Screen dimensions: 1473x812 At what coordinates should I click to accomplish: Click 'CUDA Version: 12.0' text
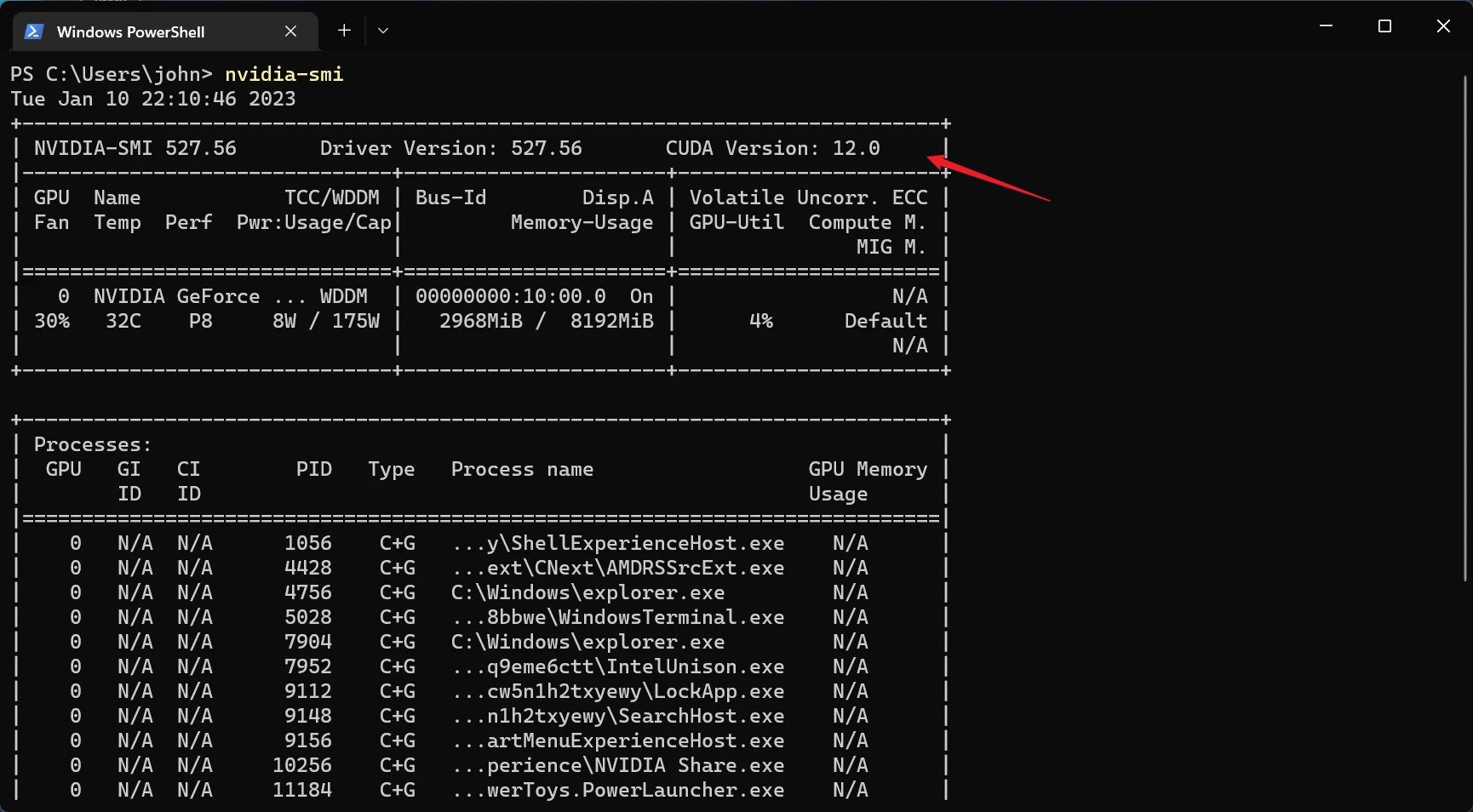[773, 148]
